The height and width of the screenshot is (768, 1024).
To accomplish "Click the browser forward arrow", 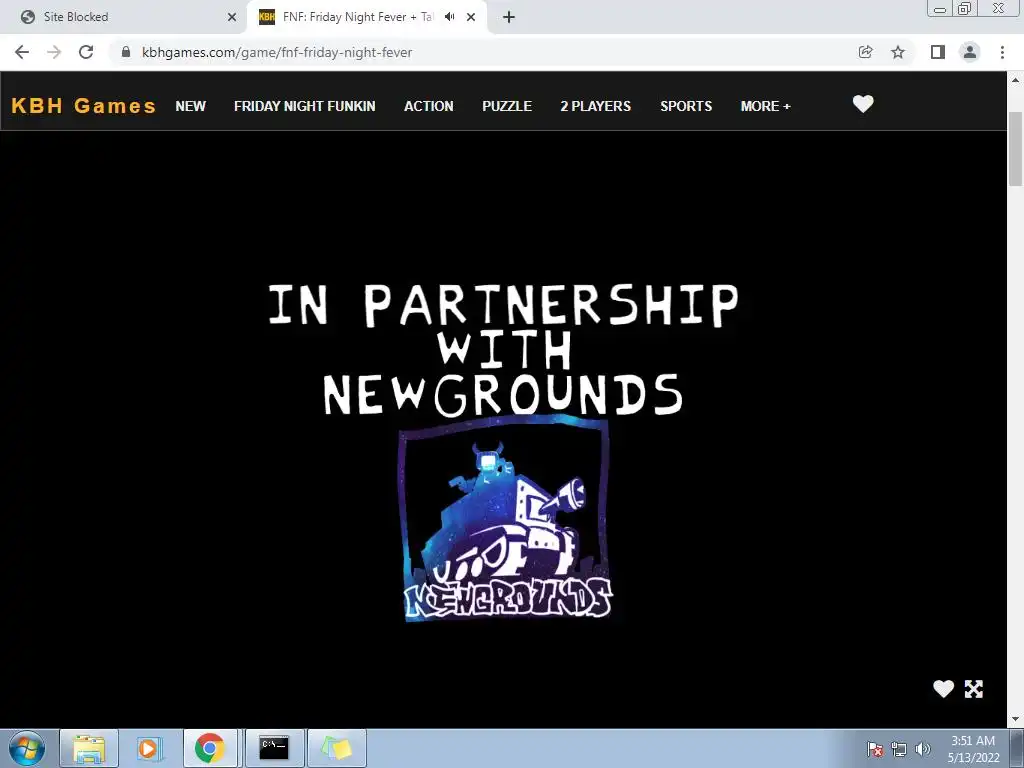I will pos(54,52).
